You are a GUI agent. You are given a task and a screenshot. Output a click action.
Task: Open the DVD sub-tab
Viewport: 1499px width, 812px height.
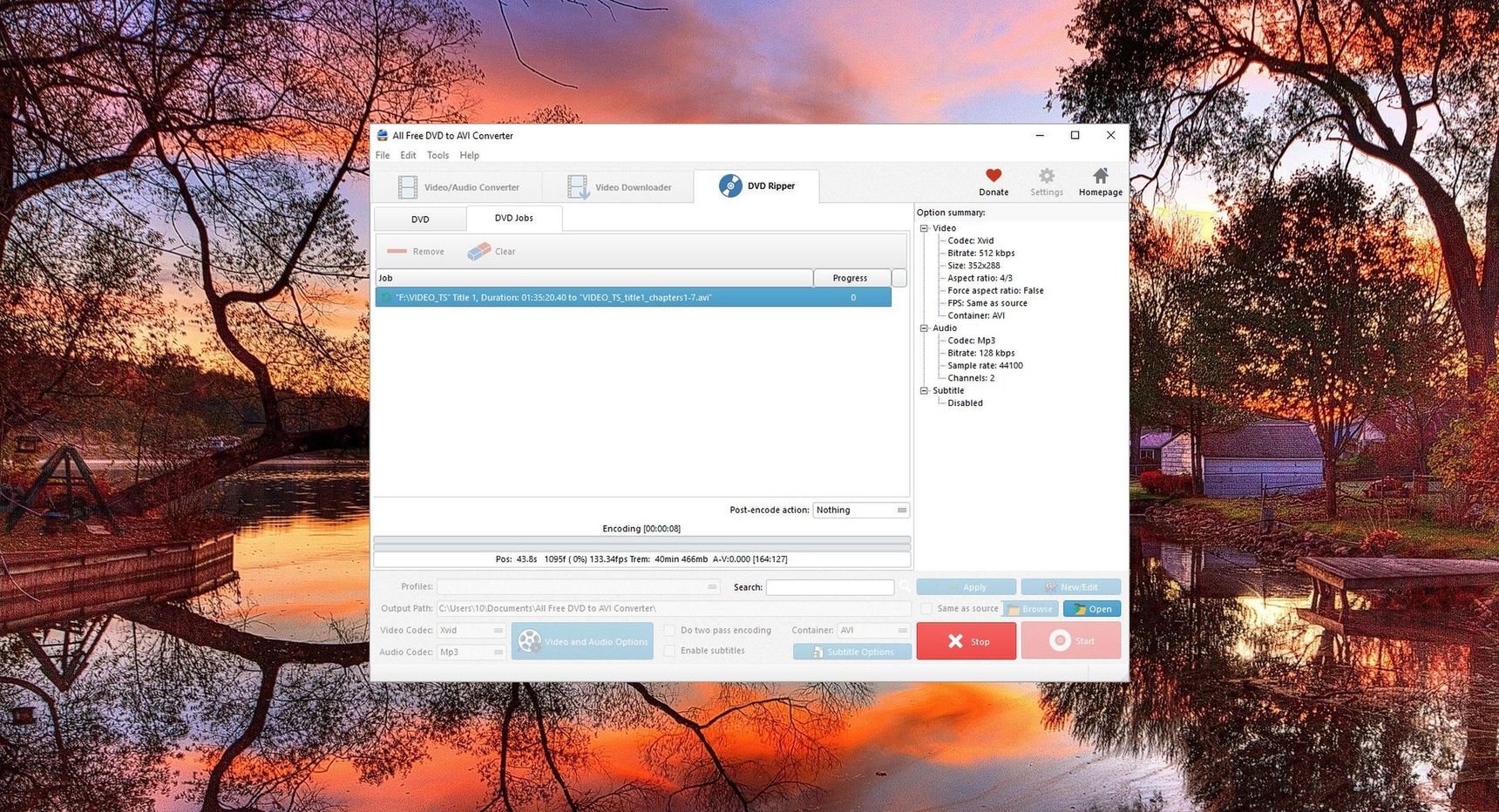click(x=420, y=220)
